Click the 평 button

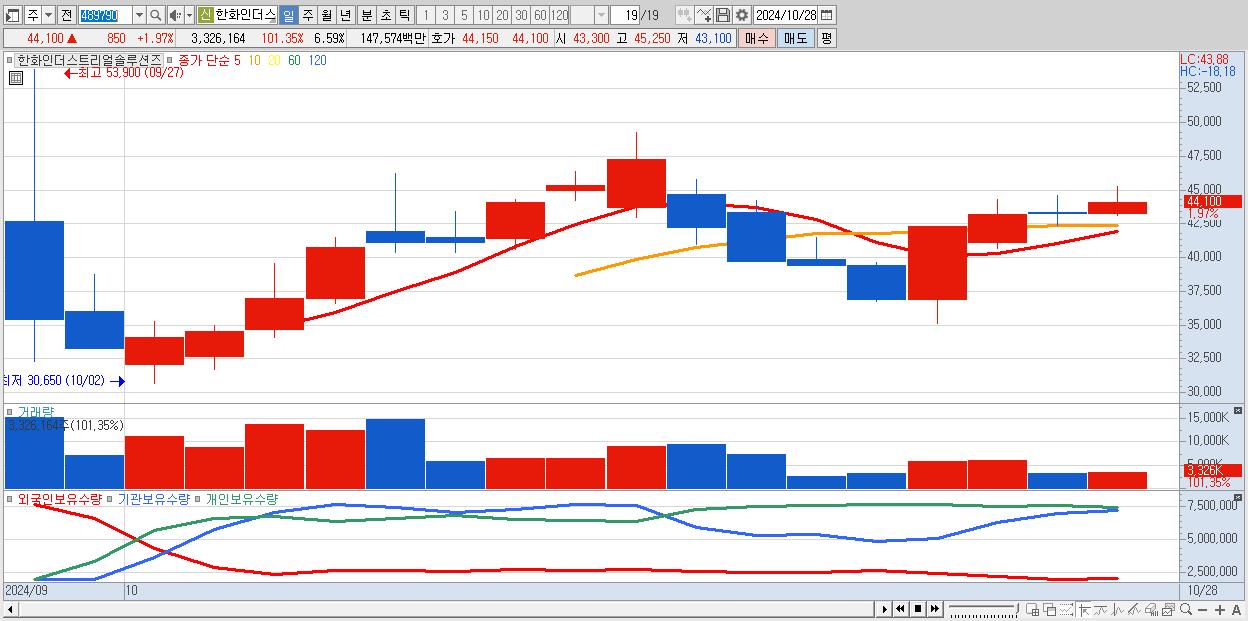(x=826, y=38)
